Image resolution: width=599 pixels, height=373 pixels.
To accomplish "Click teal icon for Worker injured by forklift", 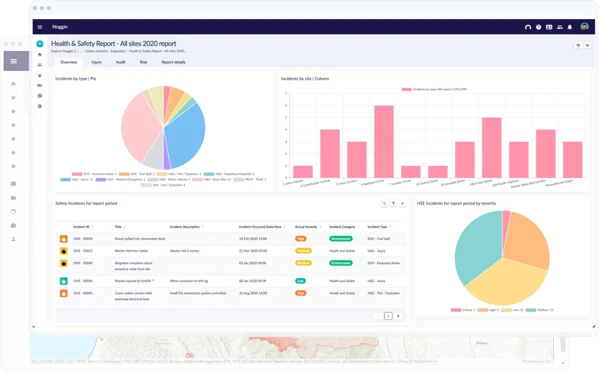I will (x=64, y=281).
